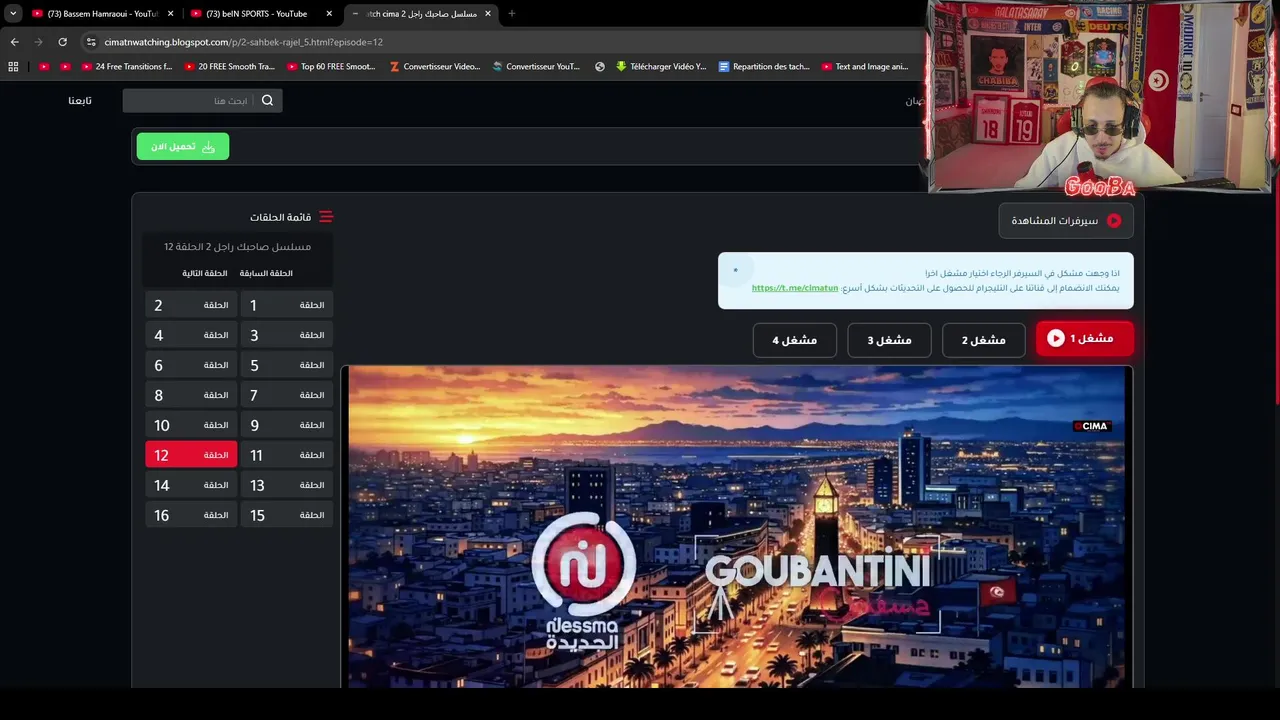The height and width of the screenshot is (720, 1280).
Task: Switch to the beIN SPORTS YouTube tab
Action: [262, 14]
